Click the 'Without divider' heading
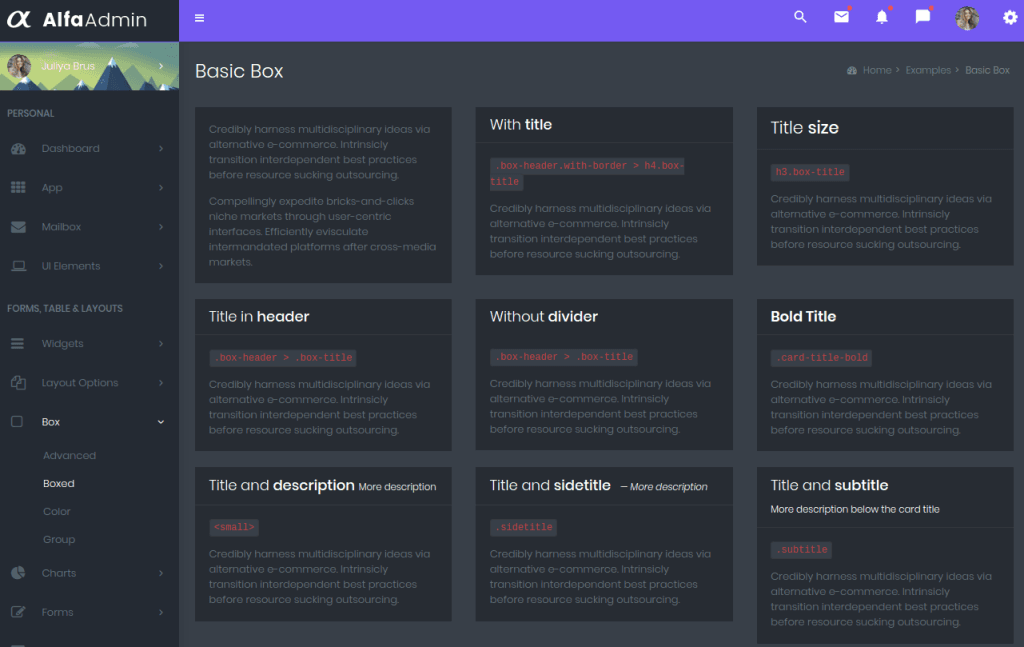 [x=543, y=317]
